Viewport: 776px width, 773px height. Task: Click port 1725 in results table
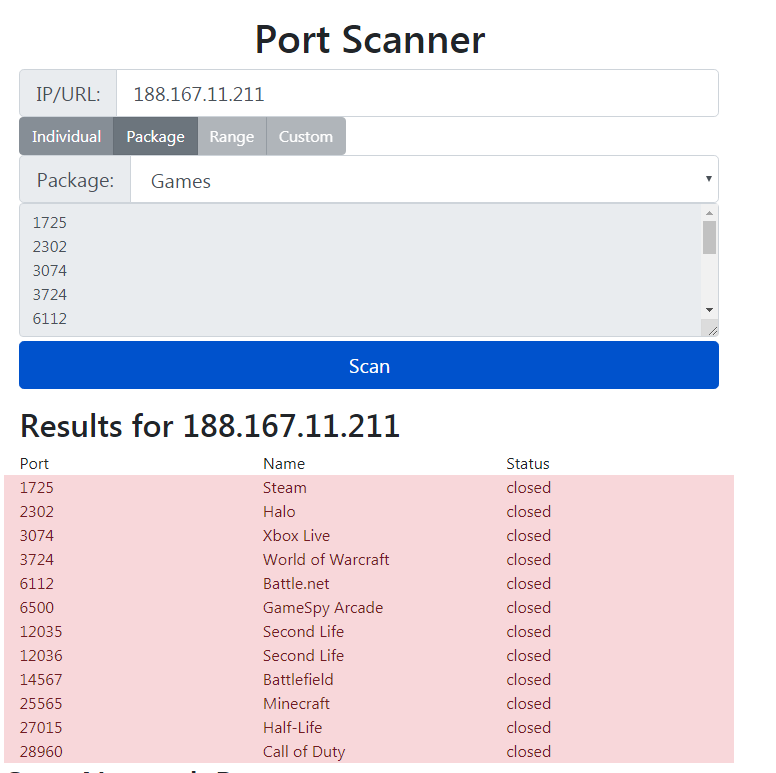tap(37, 488)
